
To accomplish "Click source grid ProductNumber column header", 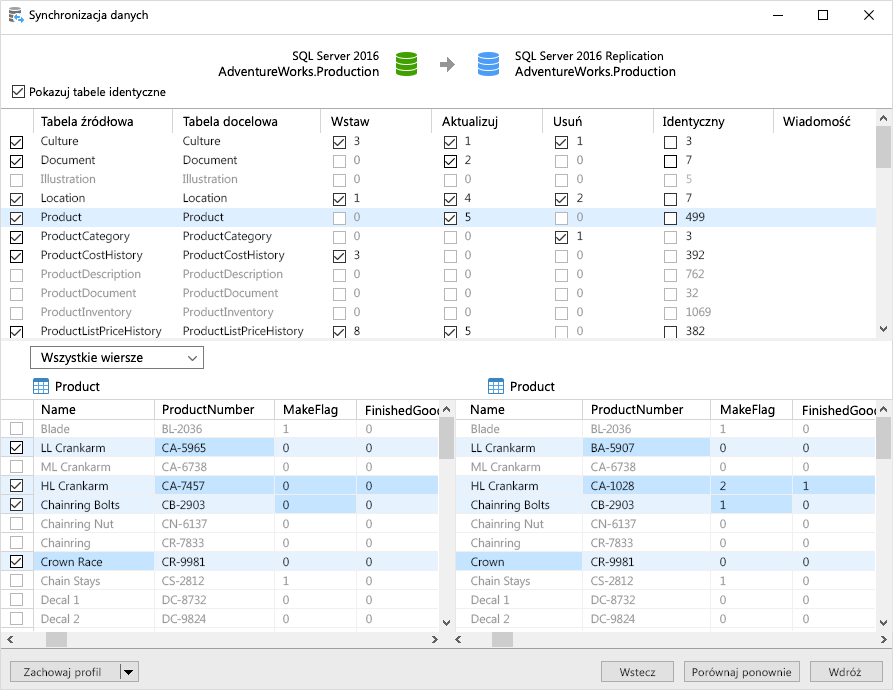I will click(214, 410).
